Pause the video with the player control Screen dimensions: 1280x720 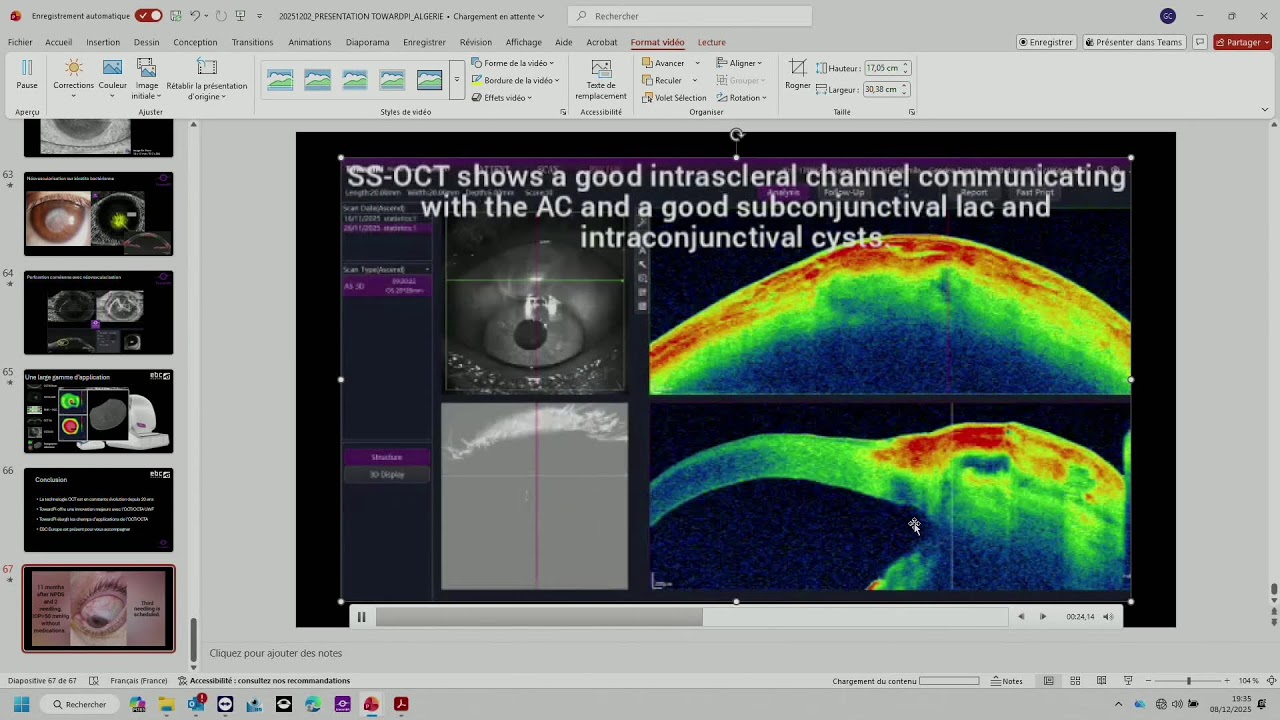[361, 617]
